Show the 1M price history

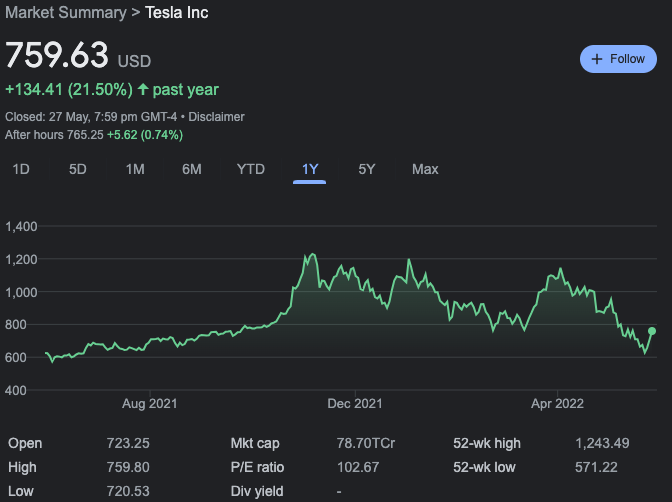pyautogui.click(x=135, y=169)
